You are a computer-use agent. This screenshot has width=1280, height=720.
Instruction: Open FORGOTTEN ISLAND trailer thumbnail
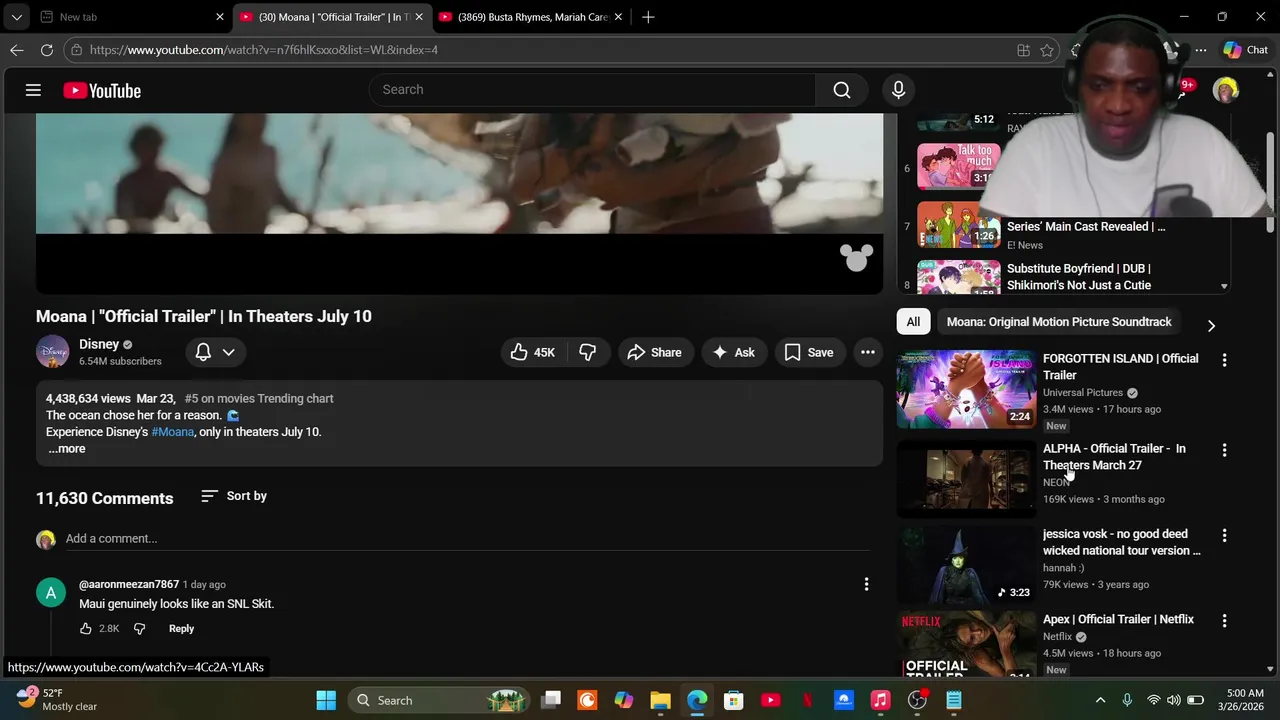966,388
